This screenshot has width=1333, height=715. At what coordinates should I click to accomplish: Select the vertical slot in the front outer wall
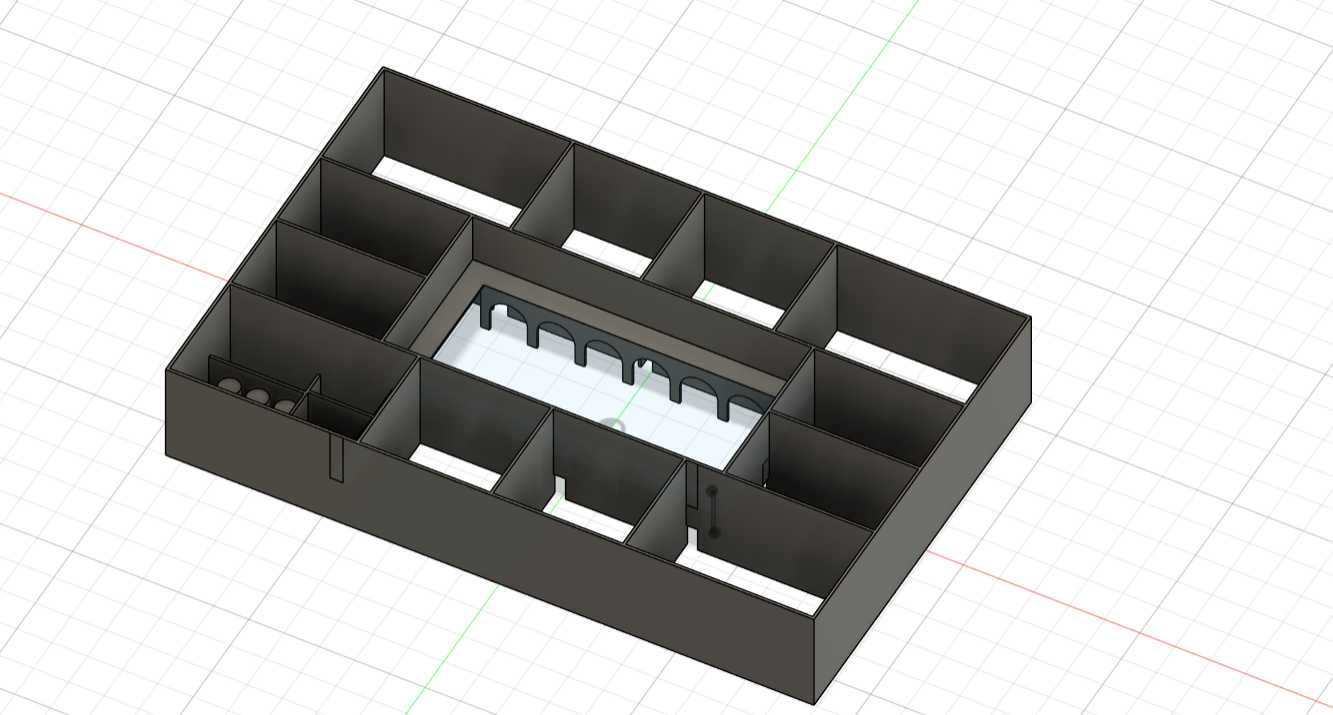[337, 458]
